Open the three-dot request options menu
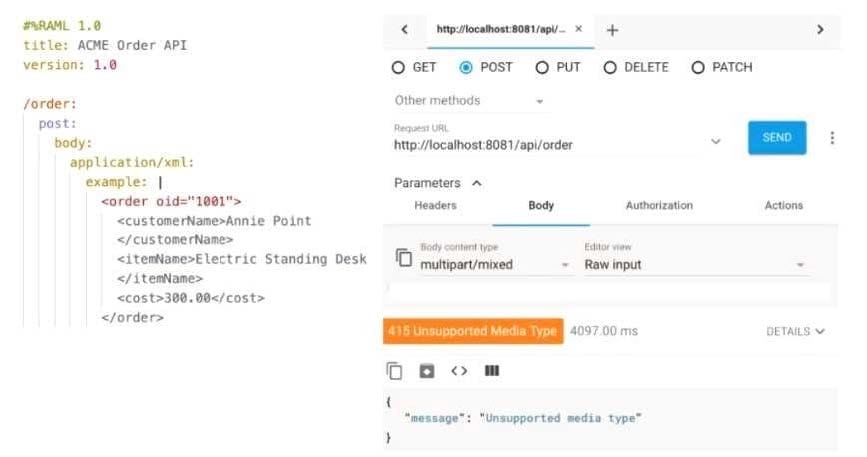 832,138
